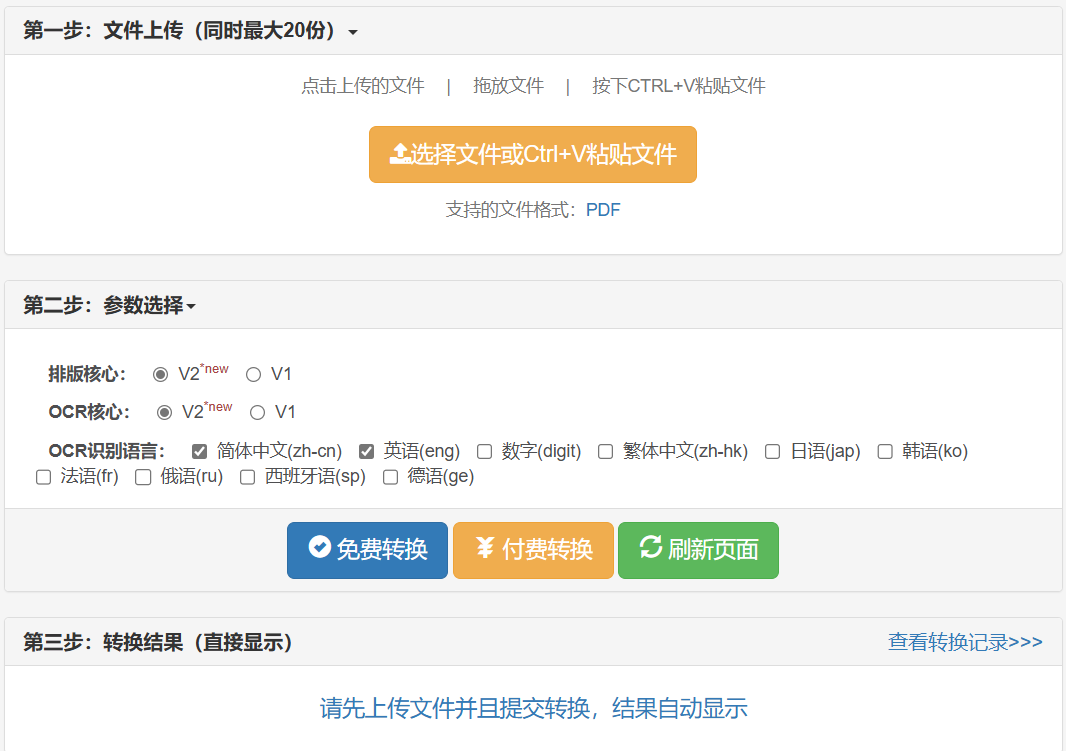The height and width of the screenshot is (751, 1066).
Task: Uncheck the 英语(eng) checkbox
Action: click(367, 451)
